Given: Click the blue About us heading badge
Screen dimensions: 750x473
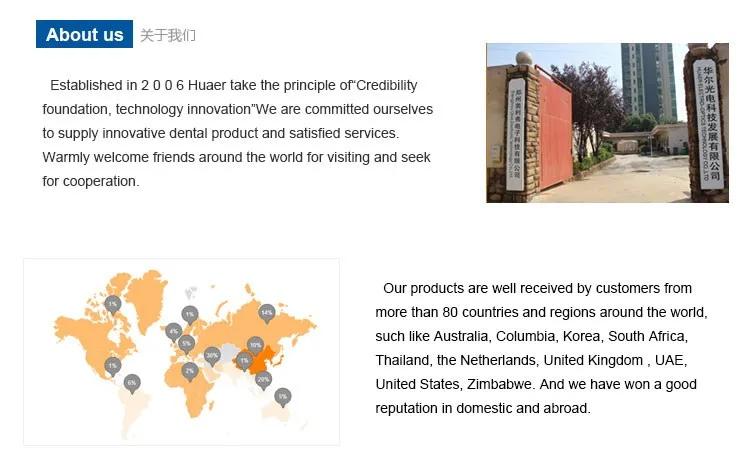Looking at the screenshot, I should coord(84,35).
